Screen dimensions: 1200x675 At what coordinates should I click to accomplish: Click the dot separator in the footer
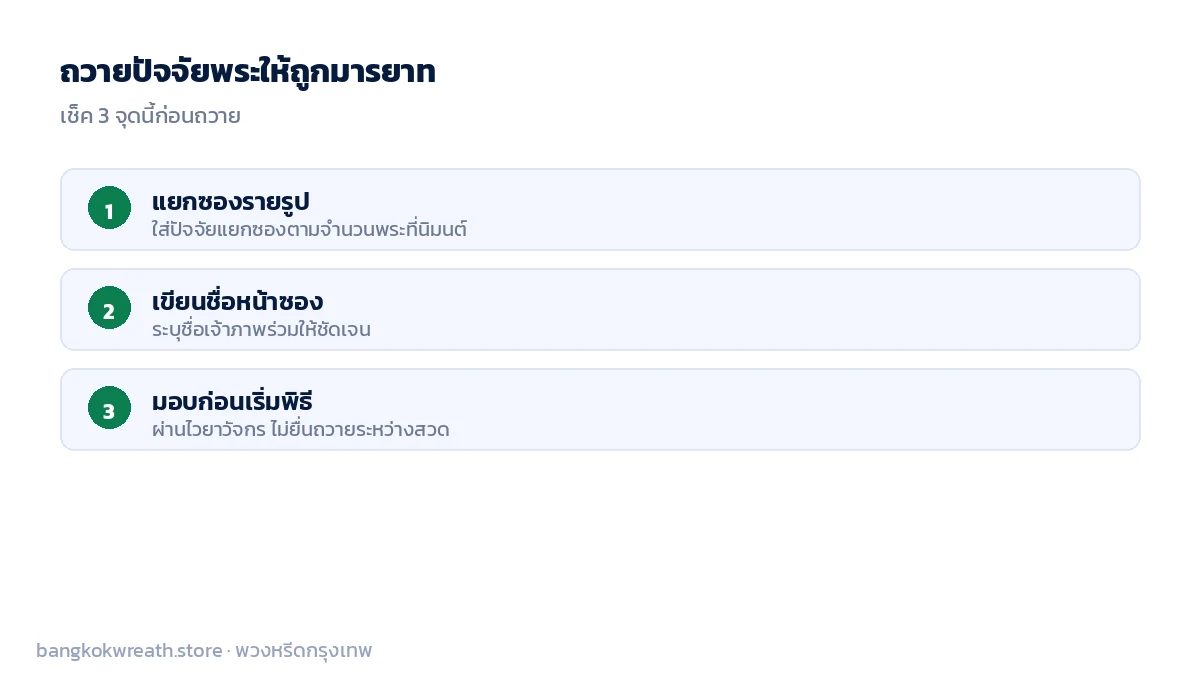pos(229,652)
